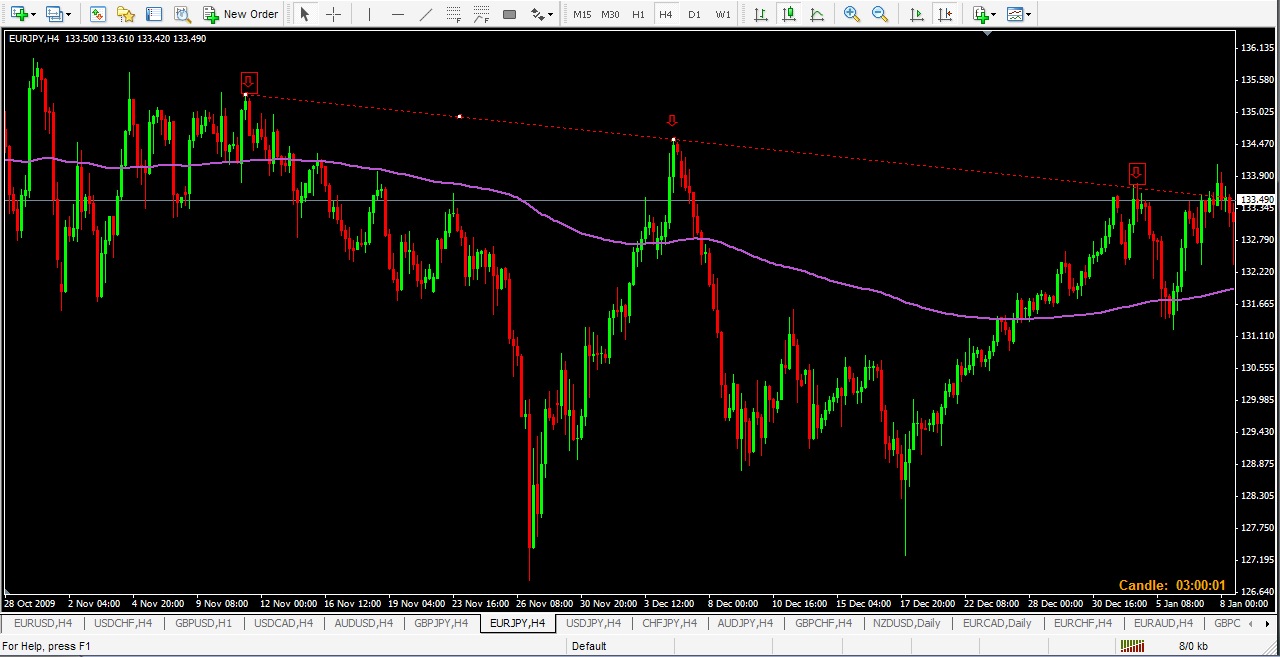Screen dimensions: 1280x657
Task: Set timeframe to D1
Action: tap(694, 14)
